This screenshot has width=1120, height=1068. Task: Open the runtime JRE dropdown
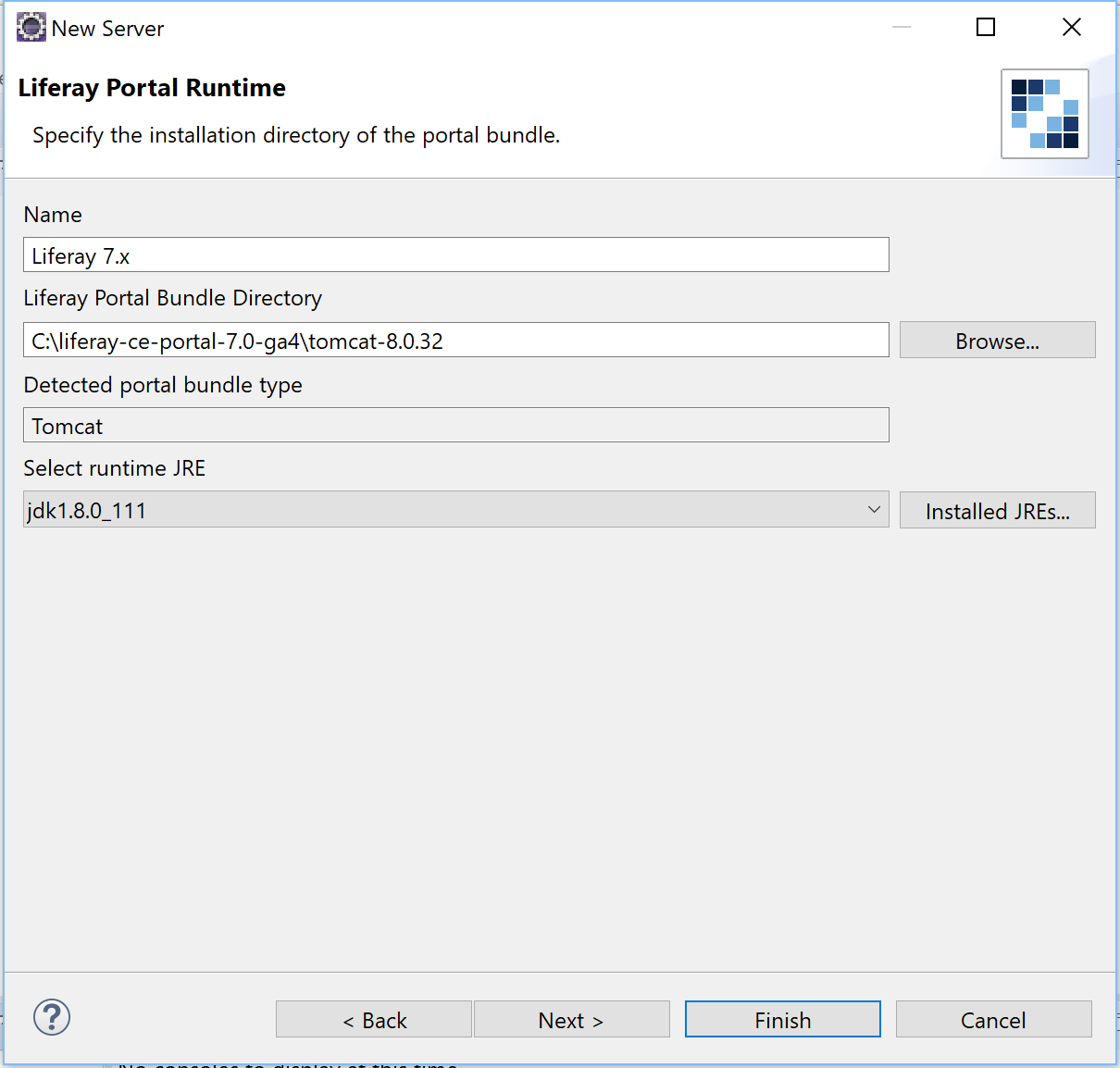point(455,510)
